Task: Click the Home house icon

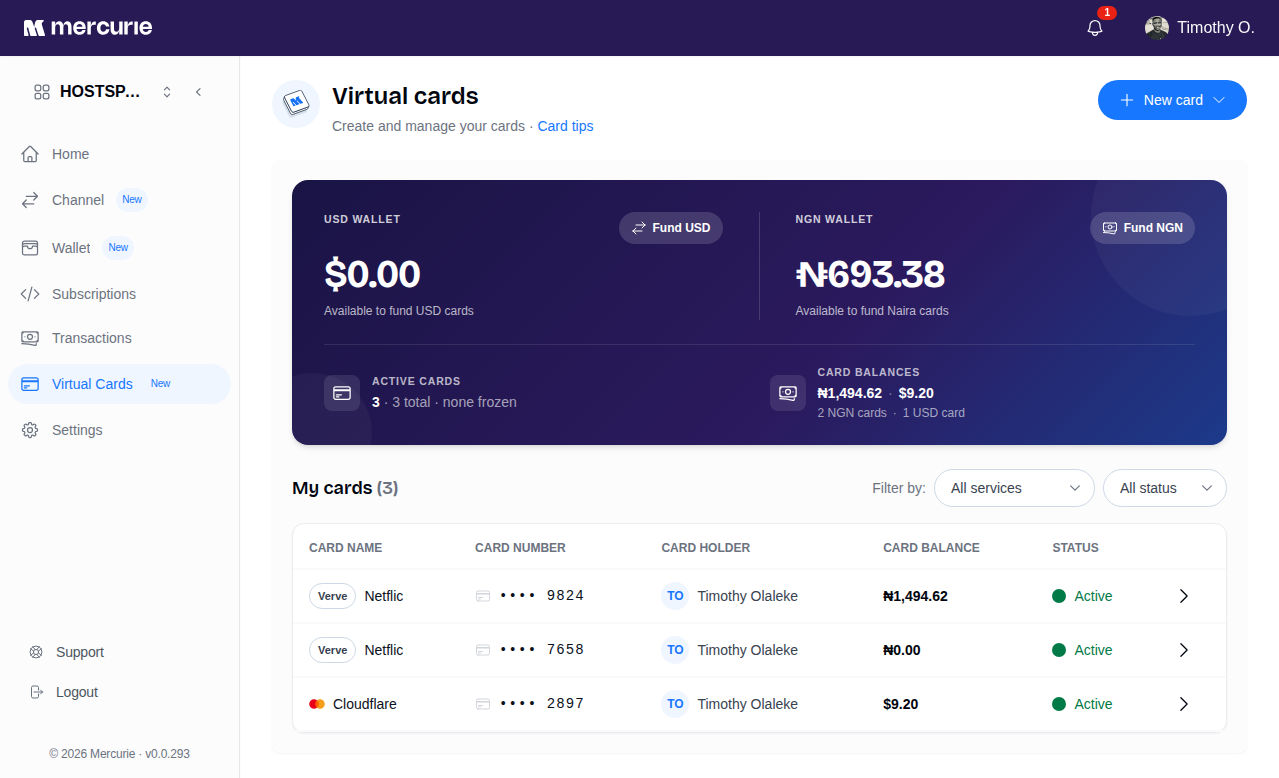Action: [x=30, y=154]
